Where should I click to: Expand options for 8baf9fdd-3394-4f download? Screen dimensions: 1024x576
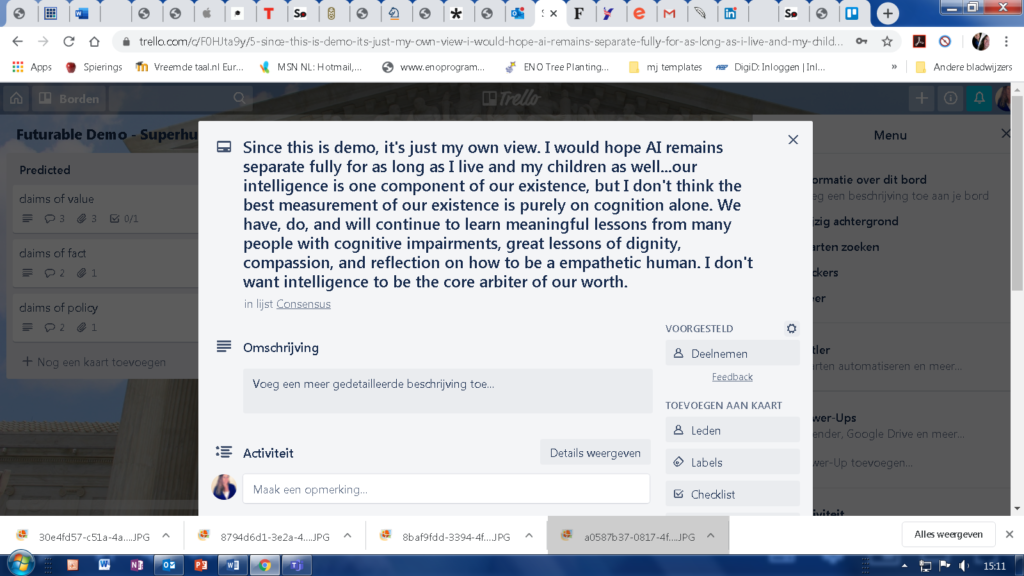(529, 536)
